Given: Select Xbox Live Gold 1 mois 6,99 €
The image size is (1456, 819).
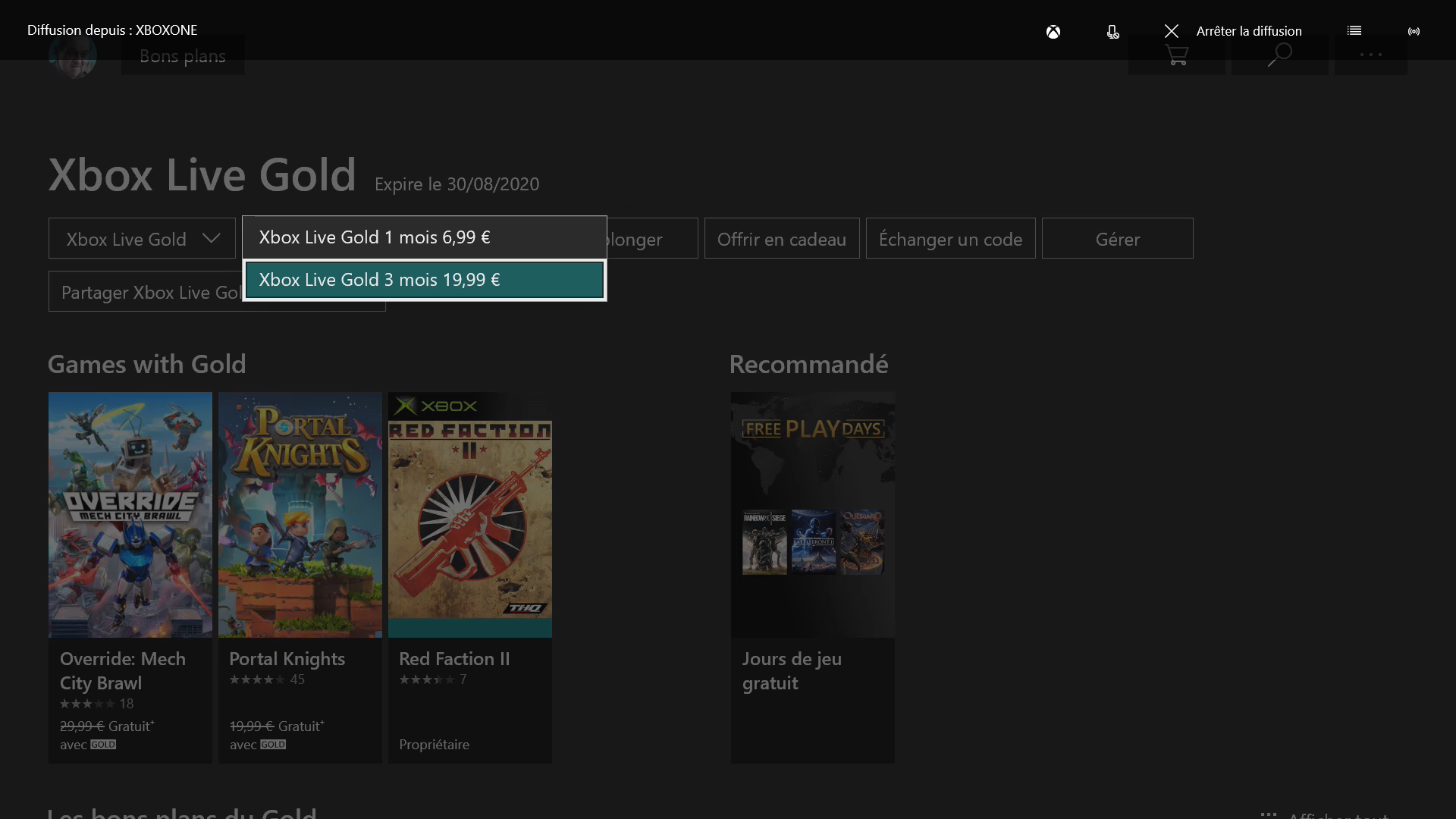Looking at the screenshot, I should 425,237.
